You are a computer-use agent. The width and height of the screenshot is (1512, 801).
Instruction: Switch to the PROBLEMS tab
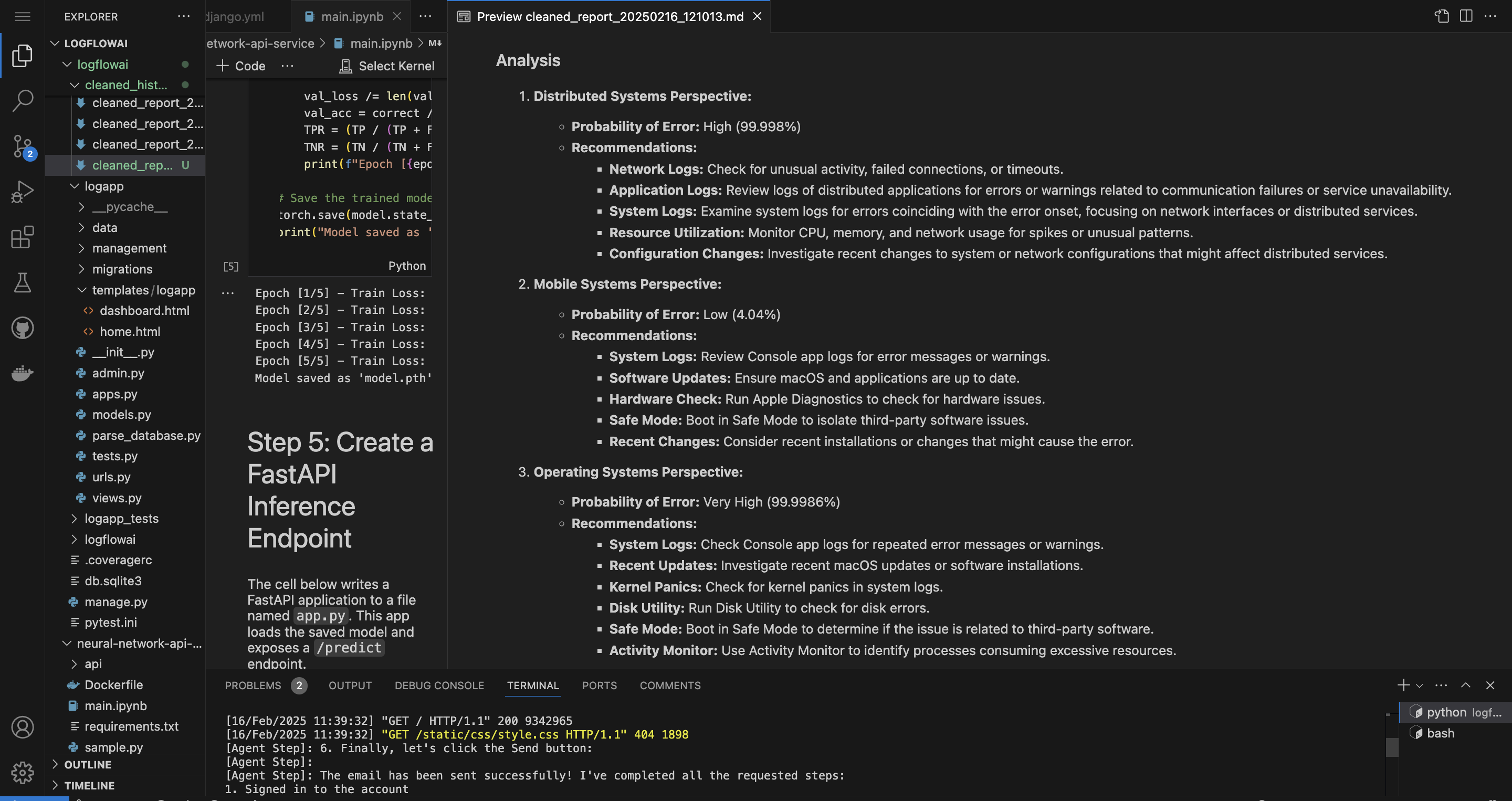coord(253,686)
